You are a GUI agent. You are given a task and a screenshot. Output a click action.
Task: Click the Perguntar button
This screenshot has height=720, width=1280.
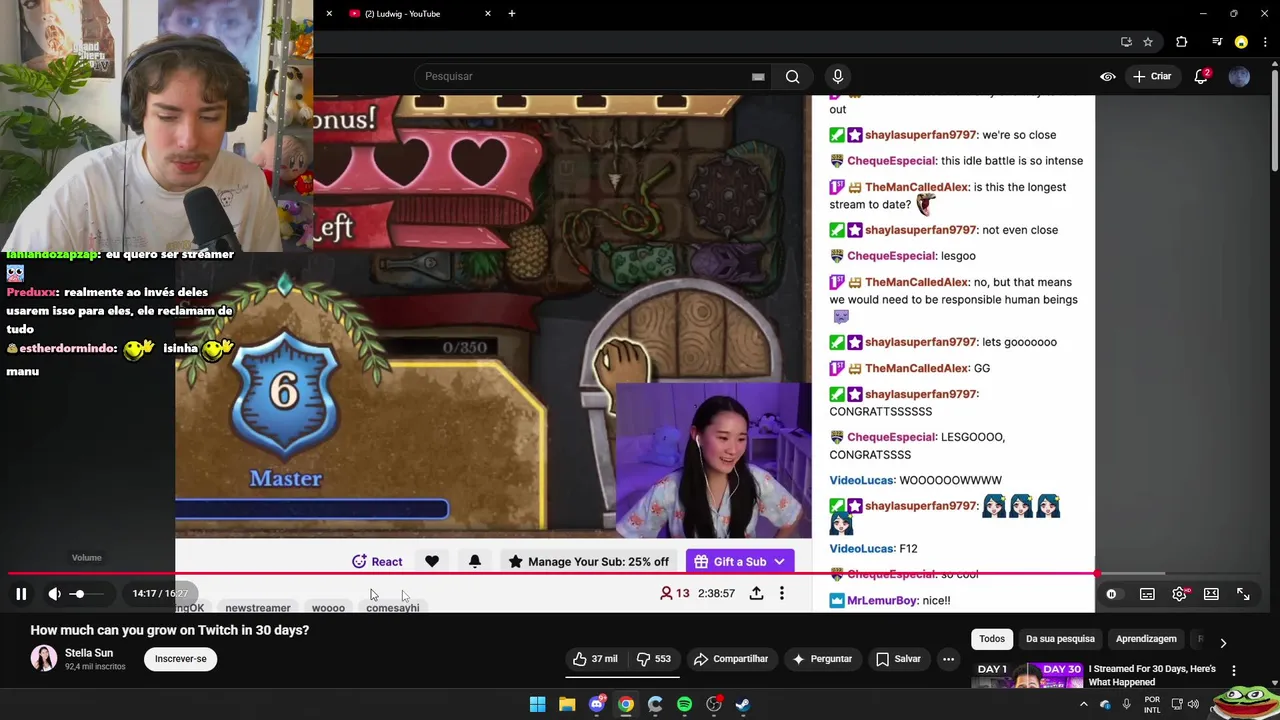tap(822, 659)
